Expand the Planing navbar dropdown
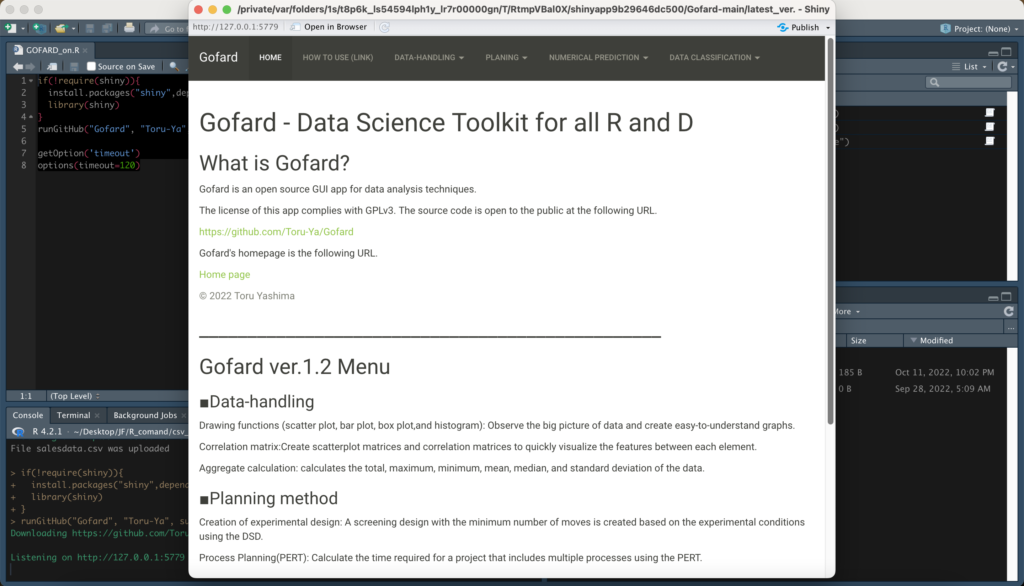 (x=506, y=58)
